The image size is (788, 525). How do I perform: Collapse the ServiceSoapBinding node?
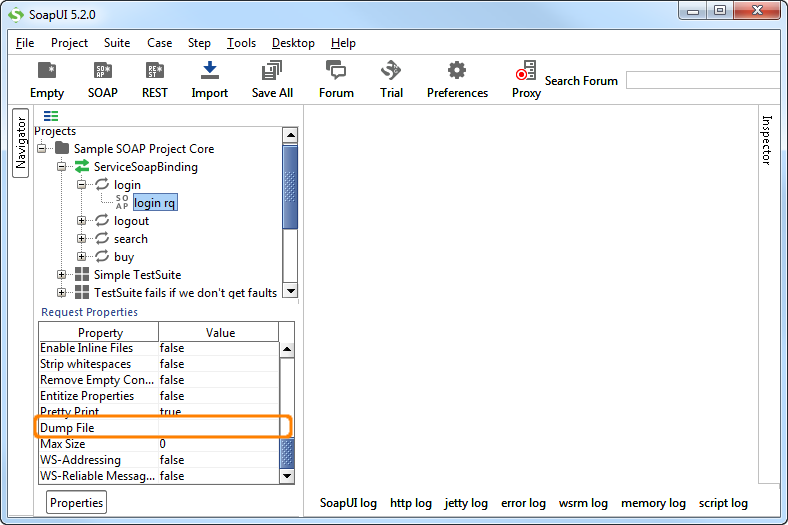[x=61, y=166]
